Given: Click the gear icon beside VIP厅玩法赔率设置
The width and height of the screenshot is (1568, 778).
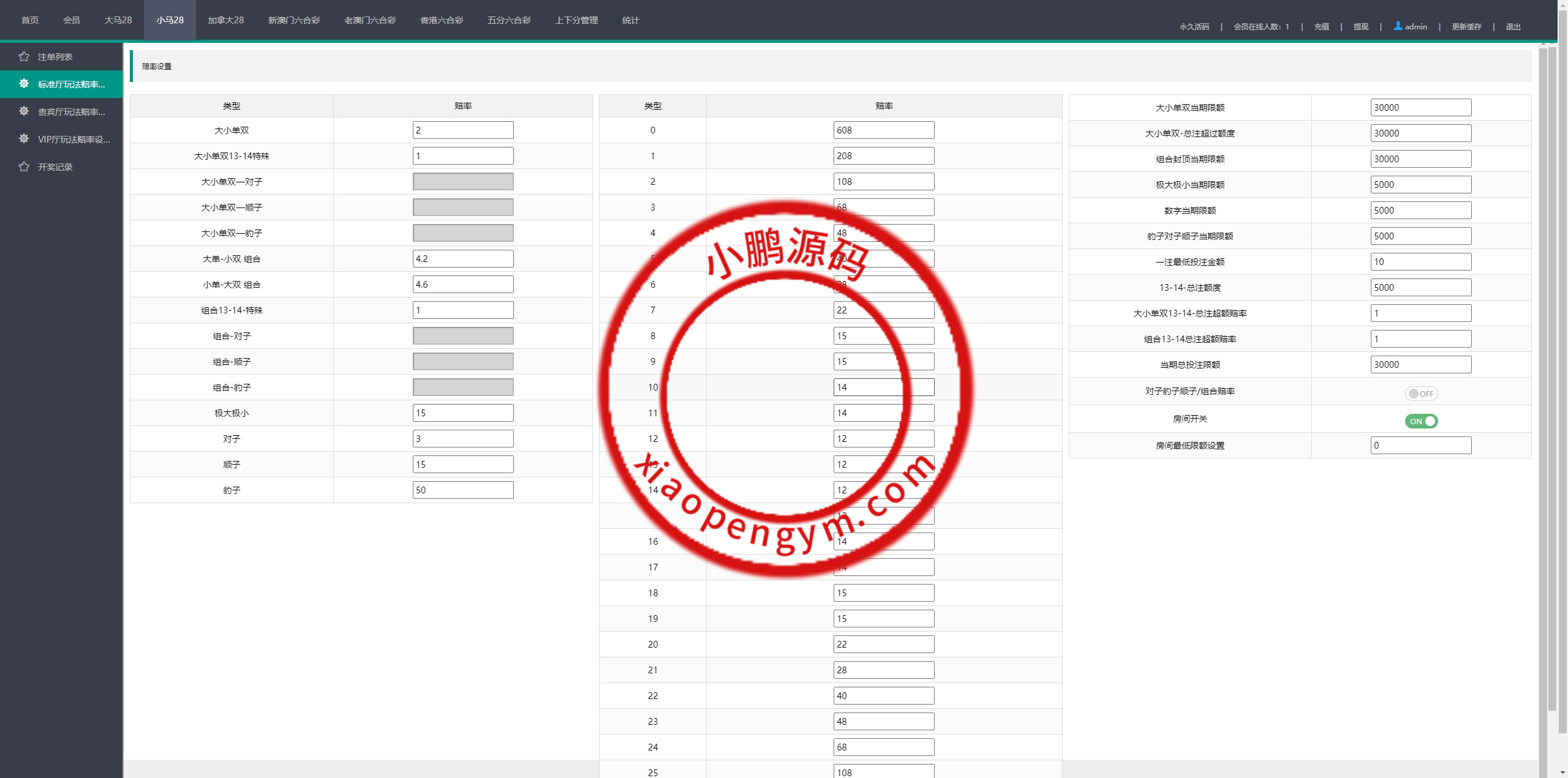Looking at the screenshot, I should pyautogui.click(x=24, y=139).
